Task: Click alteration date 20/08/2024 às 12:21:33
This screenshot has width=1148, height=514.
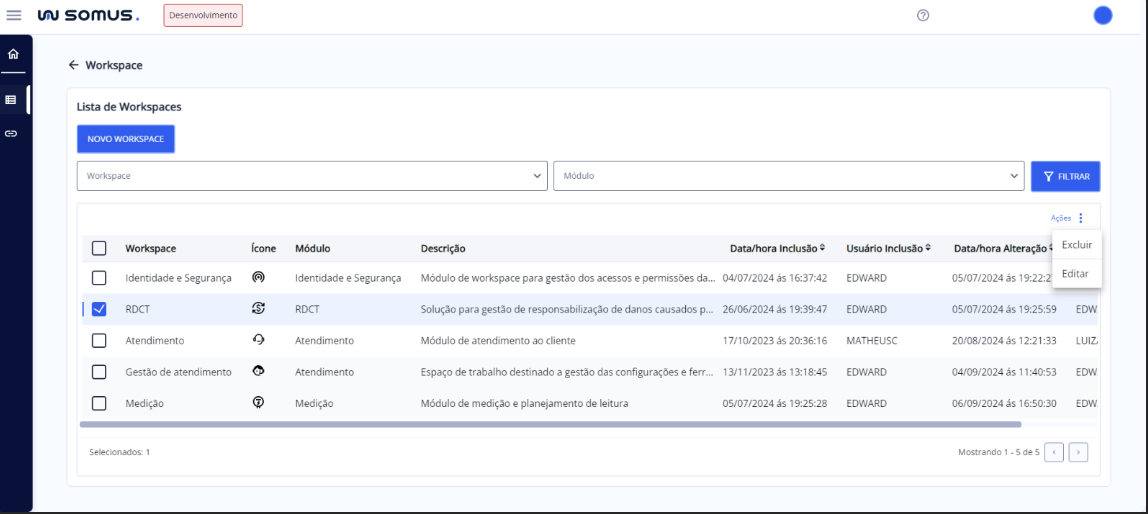Action: [x=1004, y=340]
